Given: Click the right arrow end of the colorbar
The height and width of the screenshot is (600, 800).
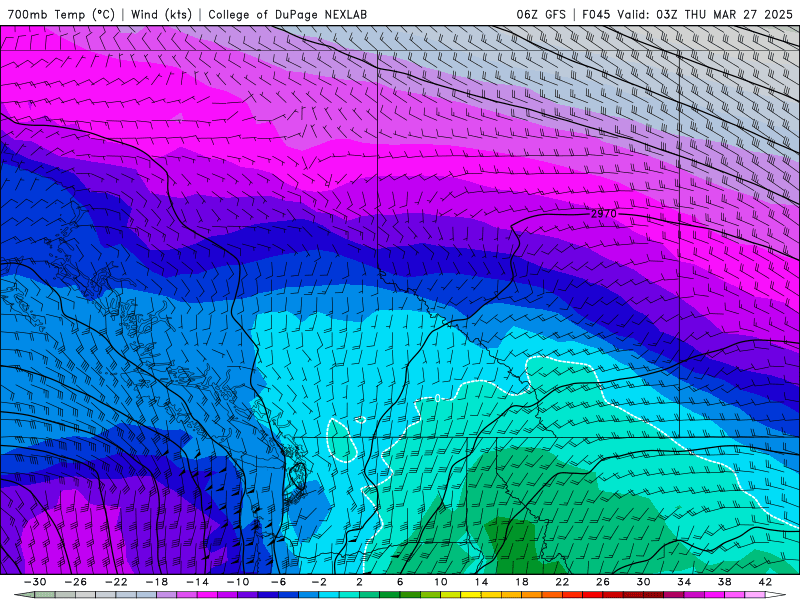Looking at the screenshot, I should coord(774,595).
